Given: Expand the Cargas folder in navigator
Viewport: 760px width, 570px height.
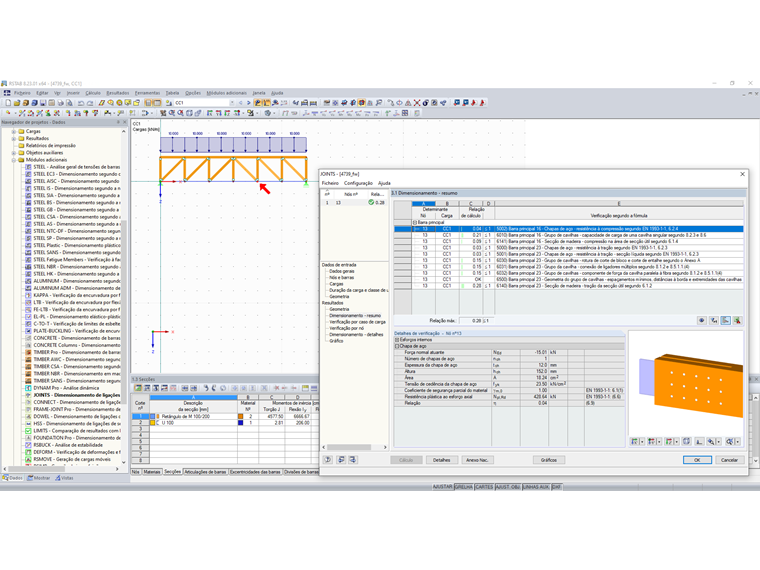Looking at the screenshot, I should point(14,131).
